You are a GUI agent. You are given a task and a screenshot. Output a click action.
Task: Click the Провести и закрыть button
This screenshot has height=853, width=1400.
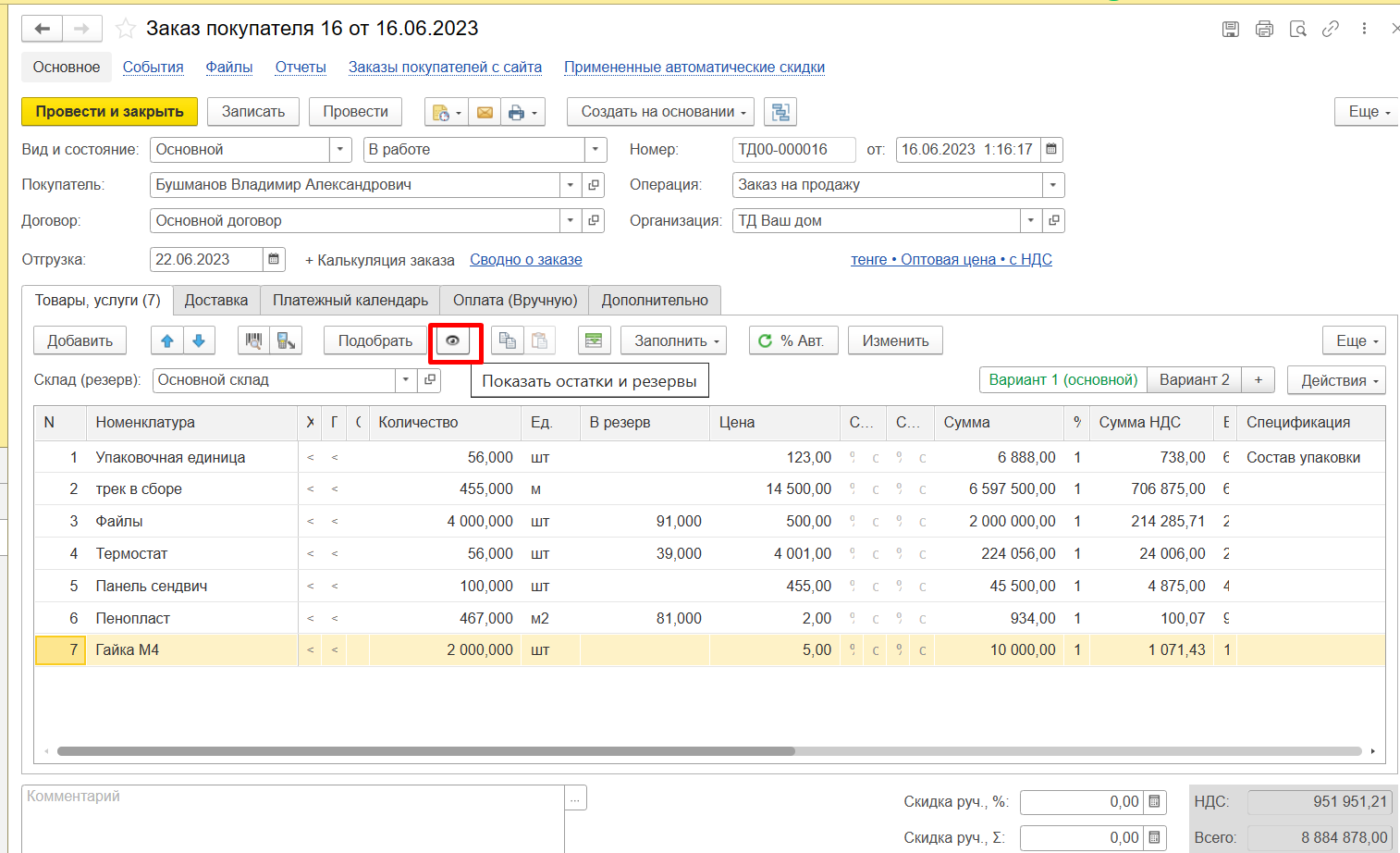pos(109,112)
